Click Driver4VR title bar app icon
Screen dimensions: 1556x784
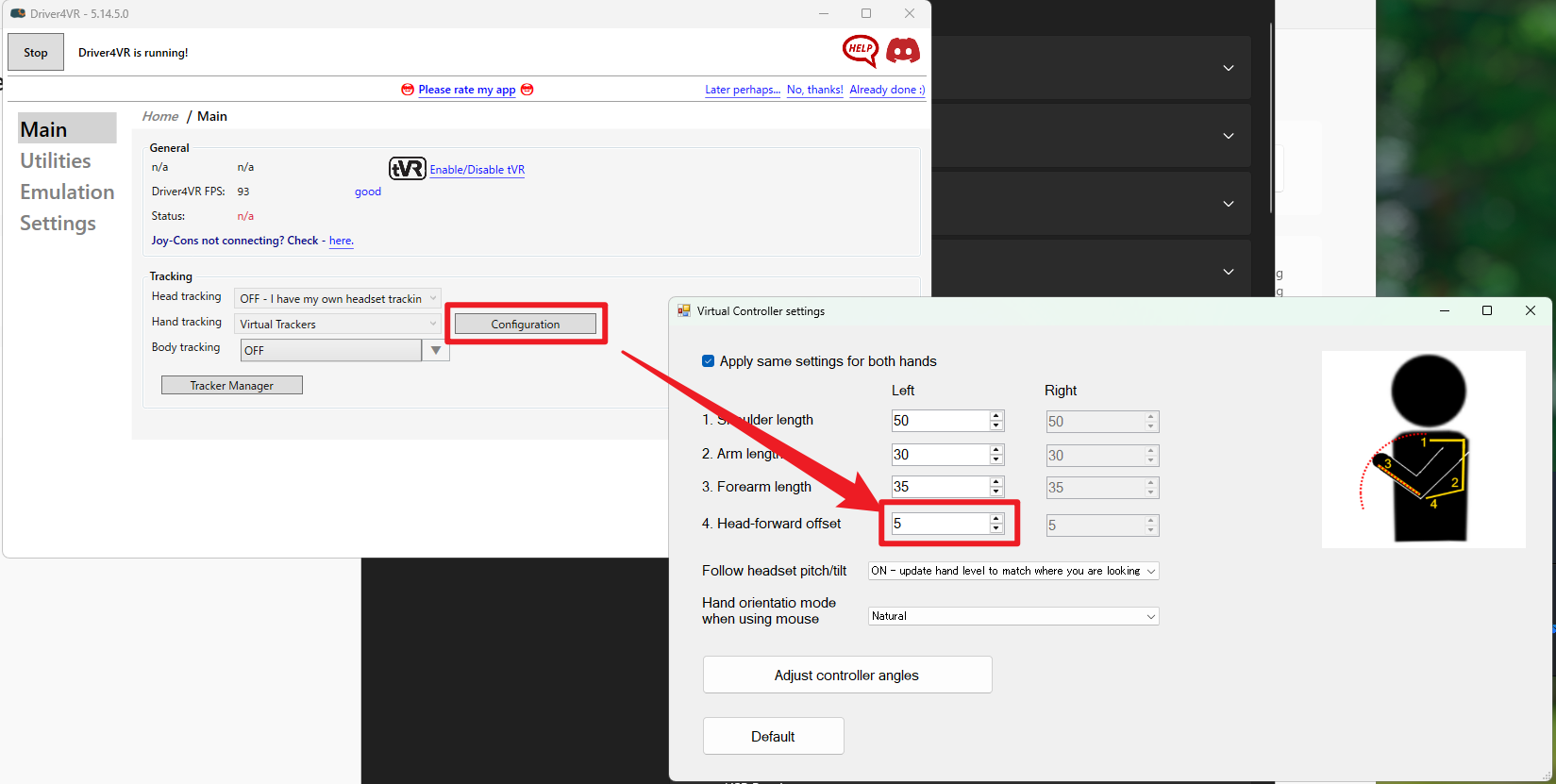click(x=18, y=13)
